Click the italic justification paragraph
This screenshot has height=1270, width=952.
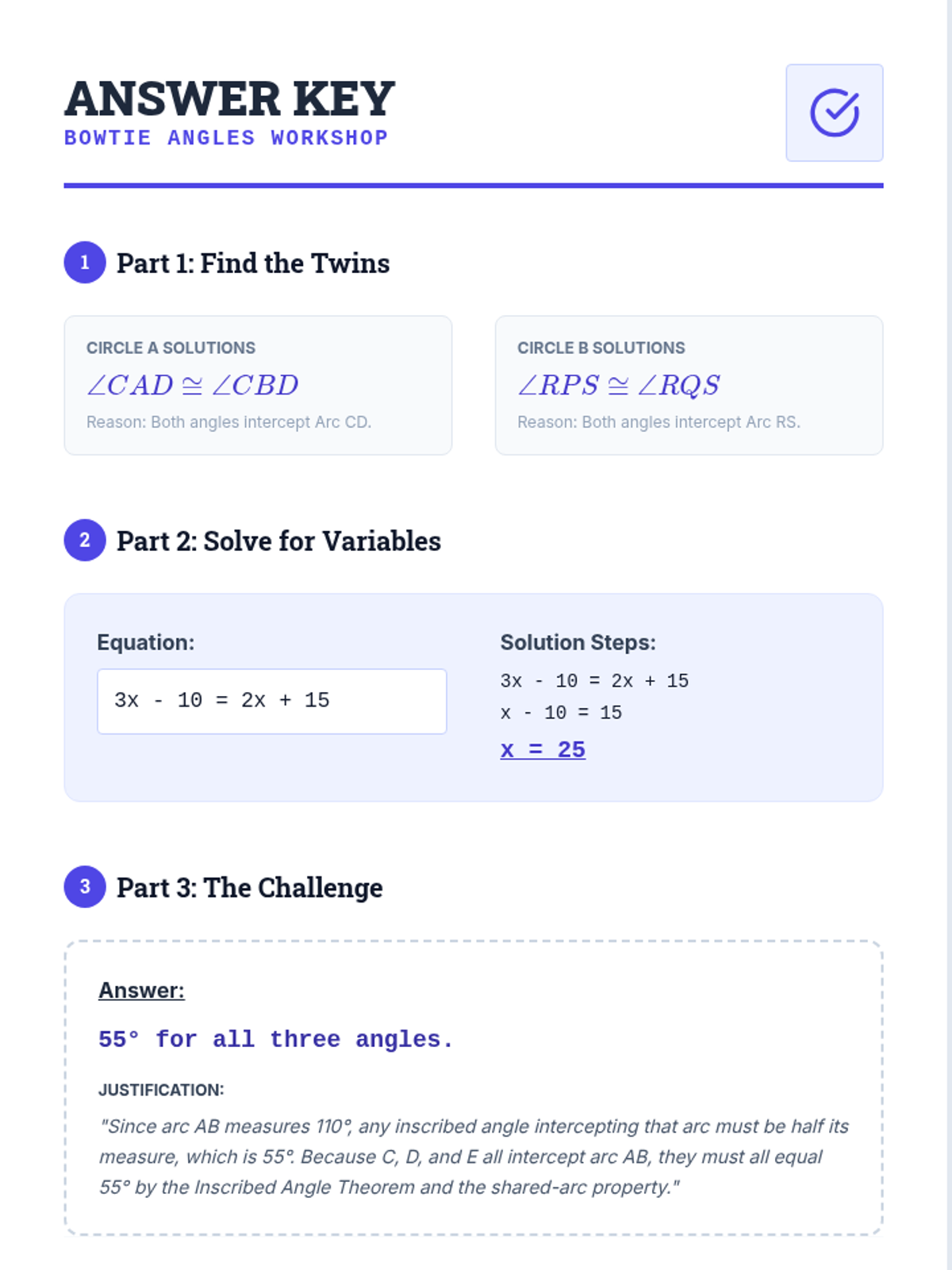(x=474, y=1156)
